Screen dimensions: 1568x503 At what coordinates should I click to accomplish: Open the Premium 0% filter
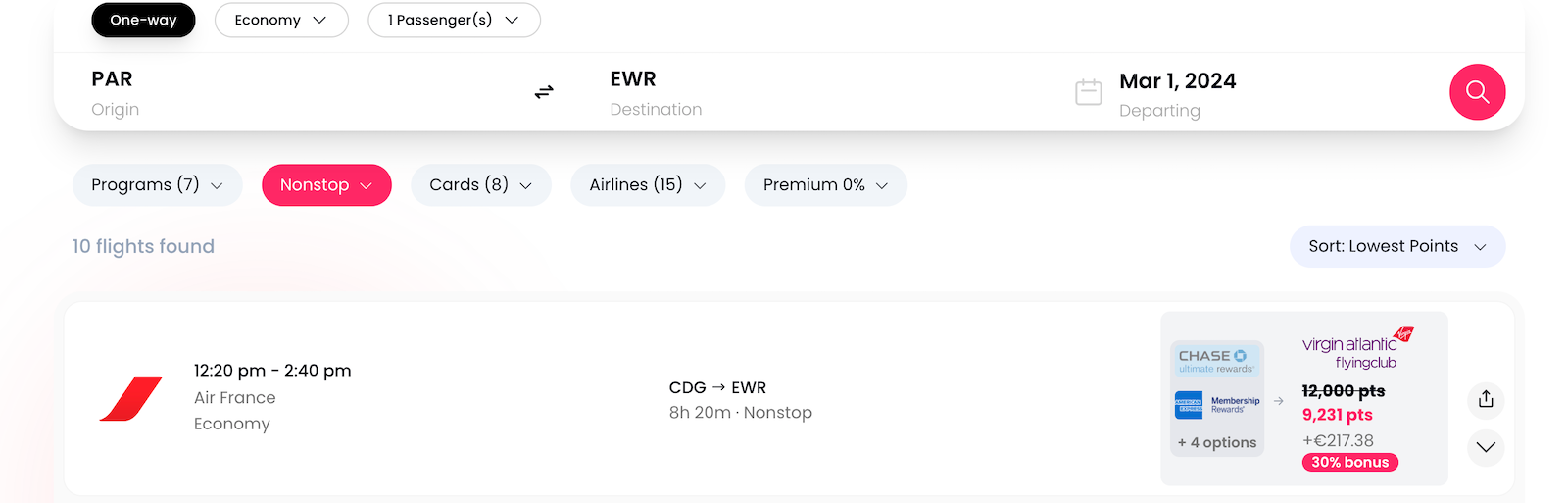pyautogui.click(x=825, y=185)
